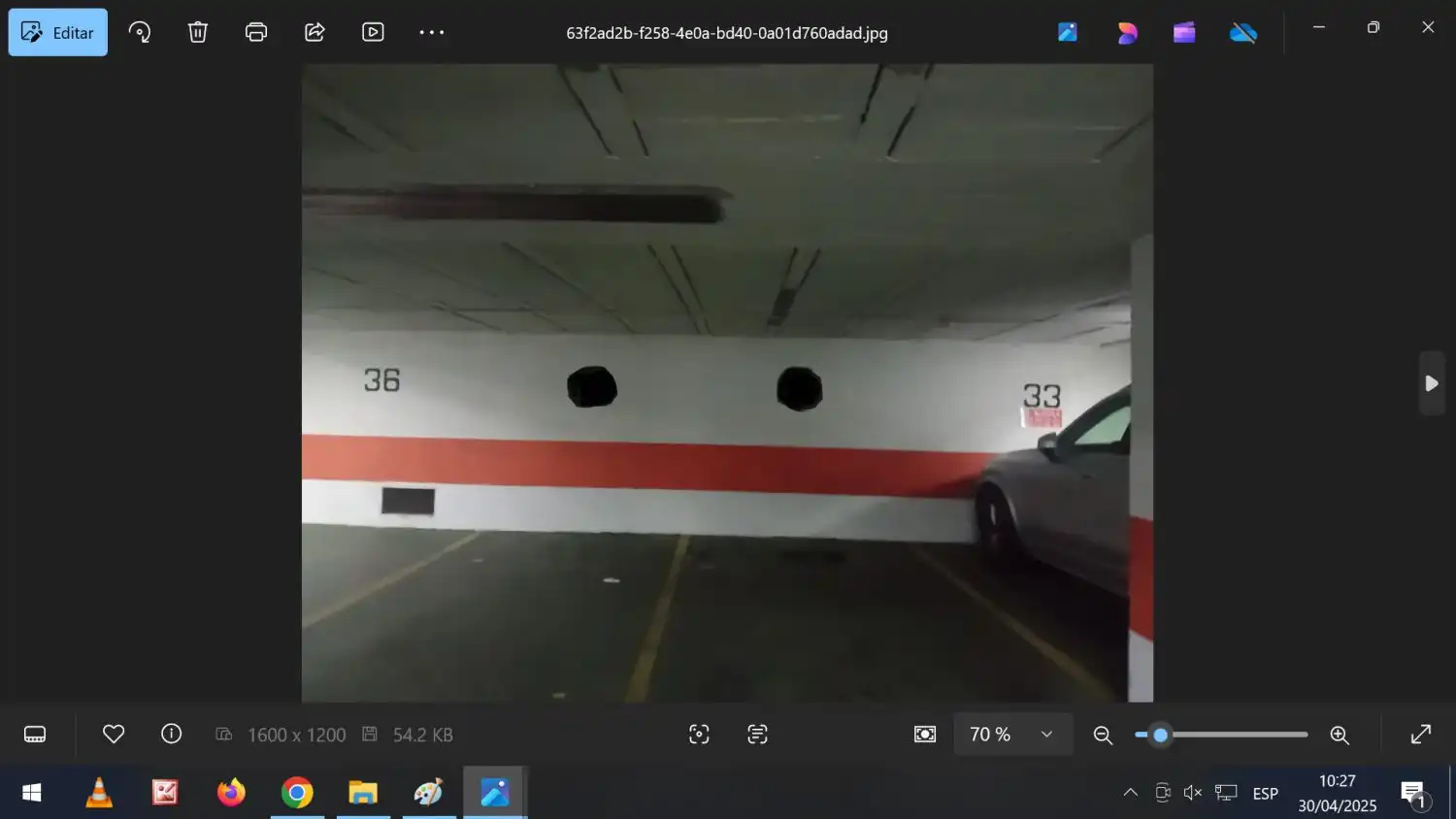Image resolution: width=1456 pixels, height=819 pixels.
Task: Open the notification center icon
Action: point(1414,794)
